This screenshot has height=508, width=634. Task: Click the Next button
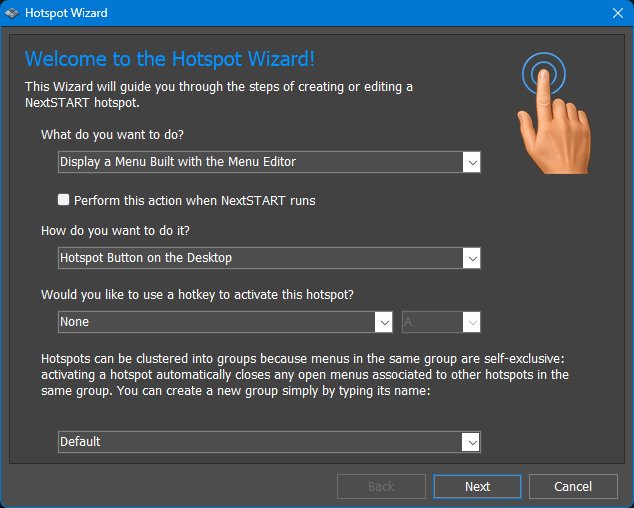coord(477,487)
